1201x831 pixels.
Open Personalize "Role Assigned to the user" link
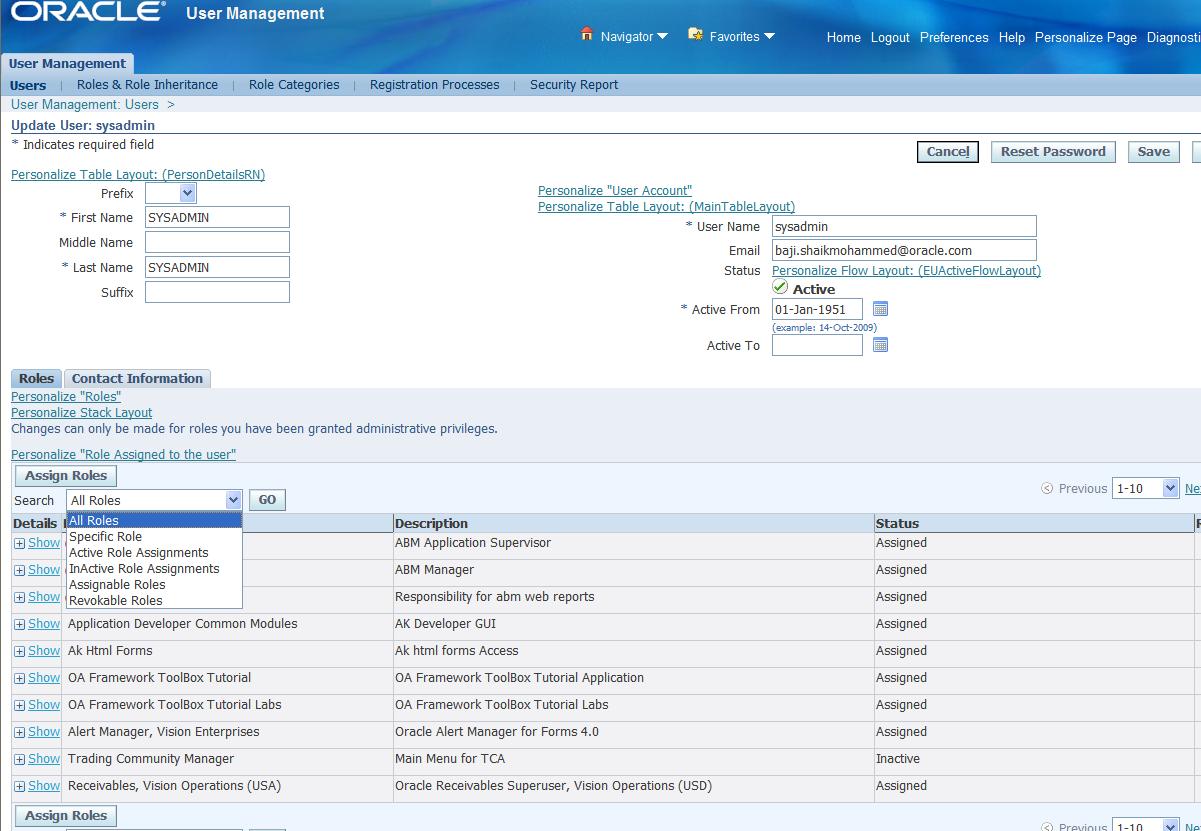[123, 454]
